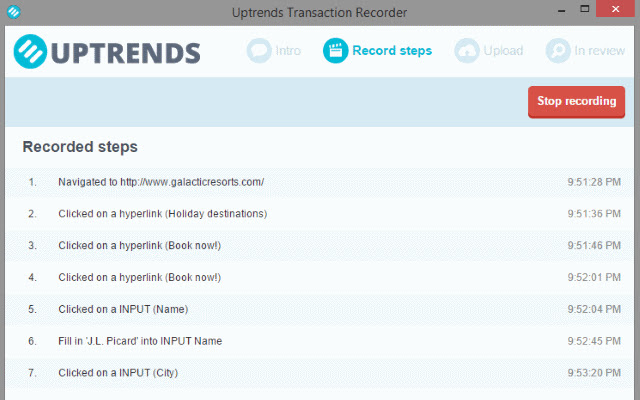Click timestamp 9:51:36 PM

pos(594,214)
